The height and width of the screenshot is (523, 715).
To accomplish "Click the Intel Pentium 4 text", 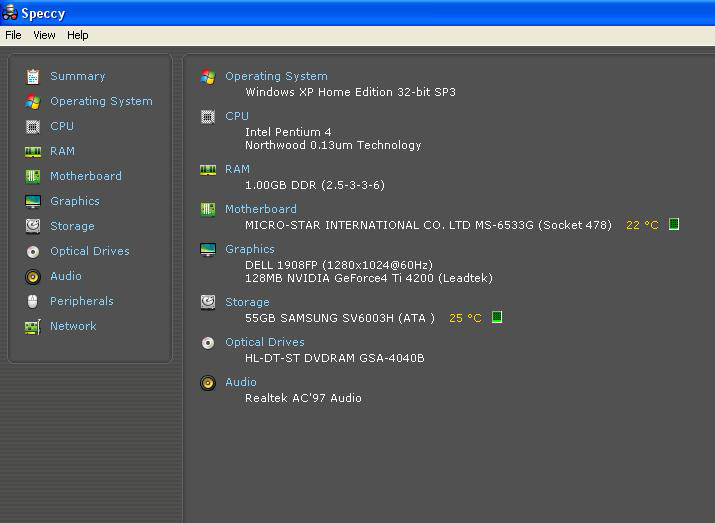I will coord(288,132).
